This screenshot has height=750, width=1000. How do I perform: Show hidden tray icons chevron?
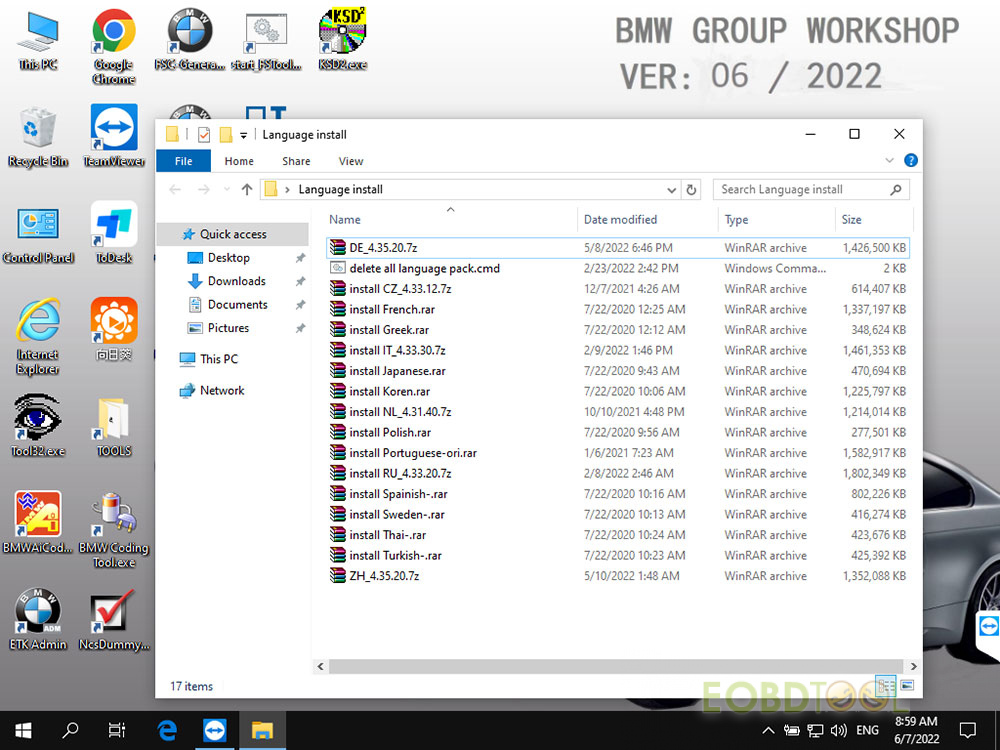[x=768, y=730]
